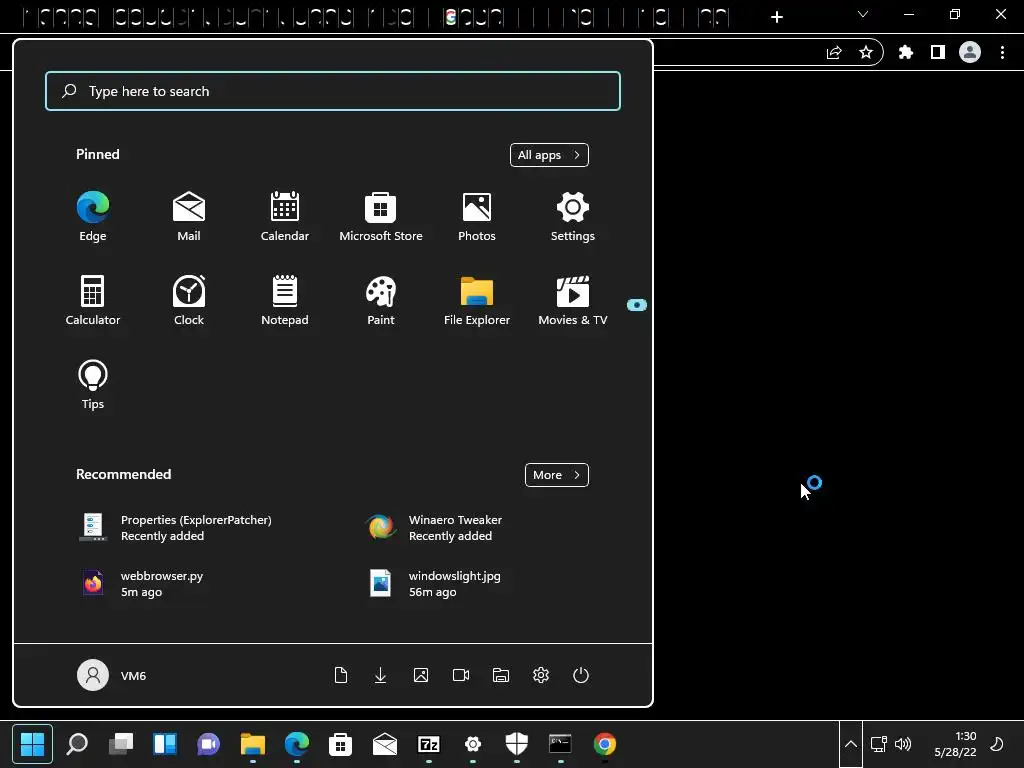Open Documents folder in Start footer

[341, 675]
